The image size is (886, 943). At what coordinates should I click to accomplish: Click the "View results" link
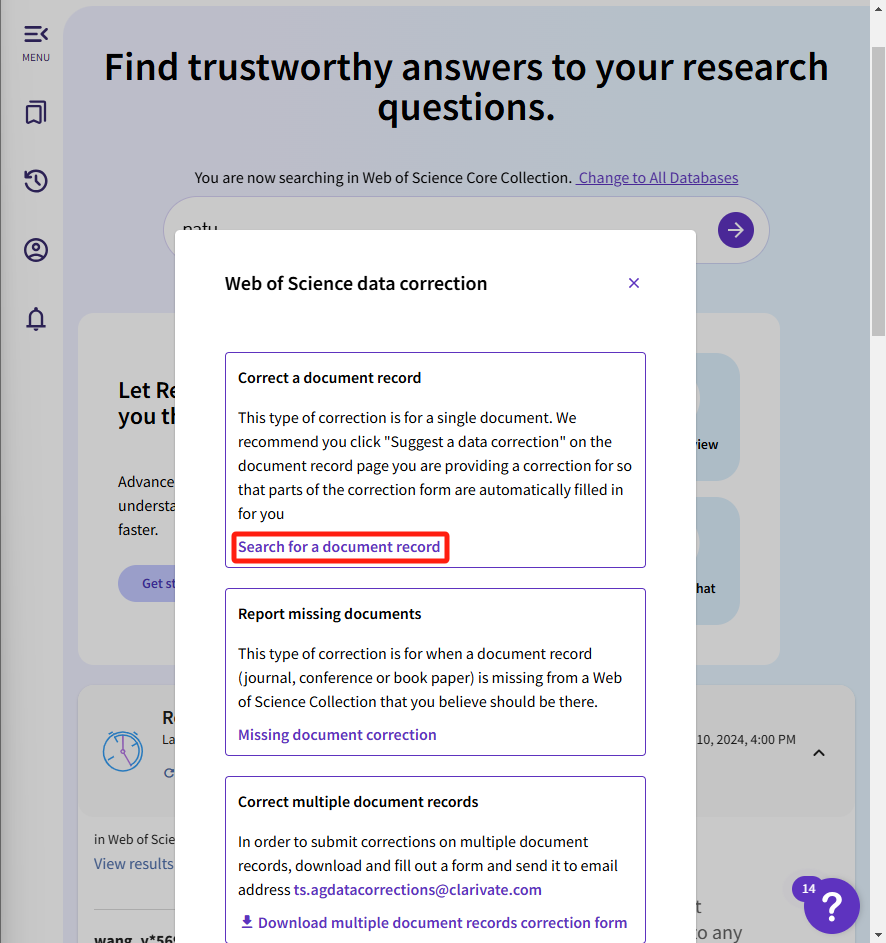pos(134,864)
